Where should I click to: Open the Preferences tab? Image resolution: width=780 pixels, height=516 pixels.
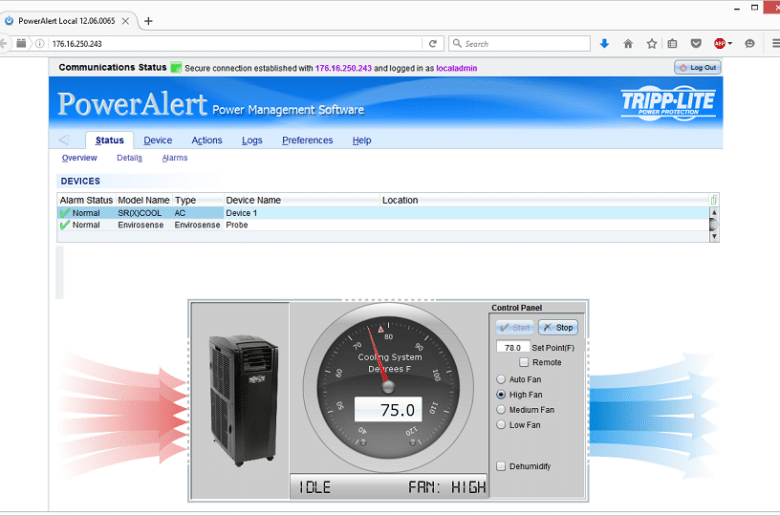pos(307,140)
